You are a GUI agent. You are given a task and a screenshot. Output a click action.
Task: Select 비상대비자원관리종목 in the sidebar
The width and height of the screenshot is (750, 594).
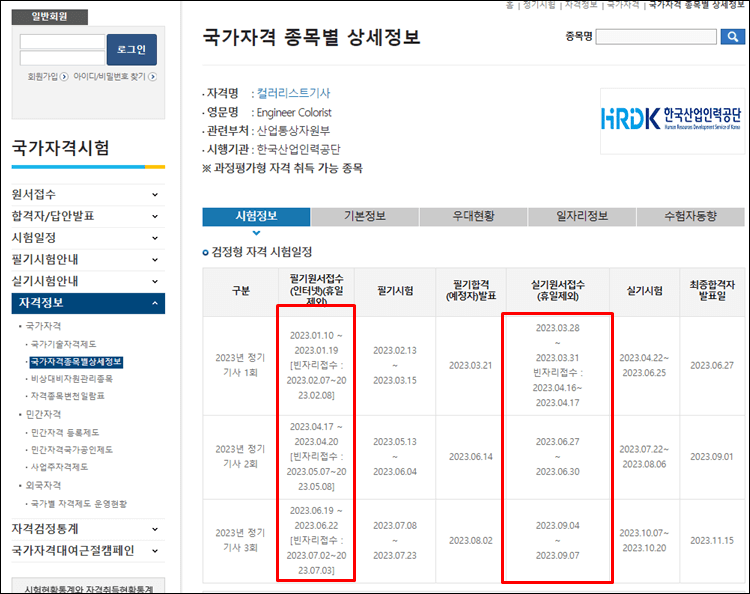click(72, 379)
